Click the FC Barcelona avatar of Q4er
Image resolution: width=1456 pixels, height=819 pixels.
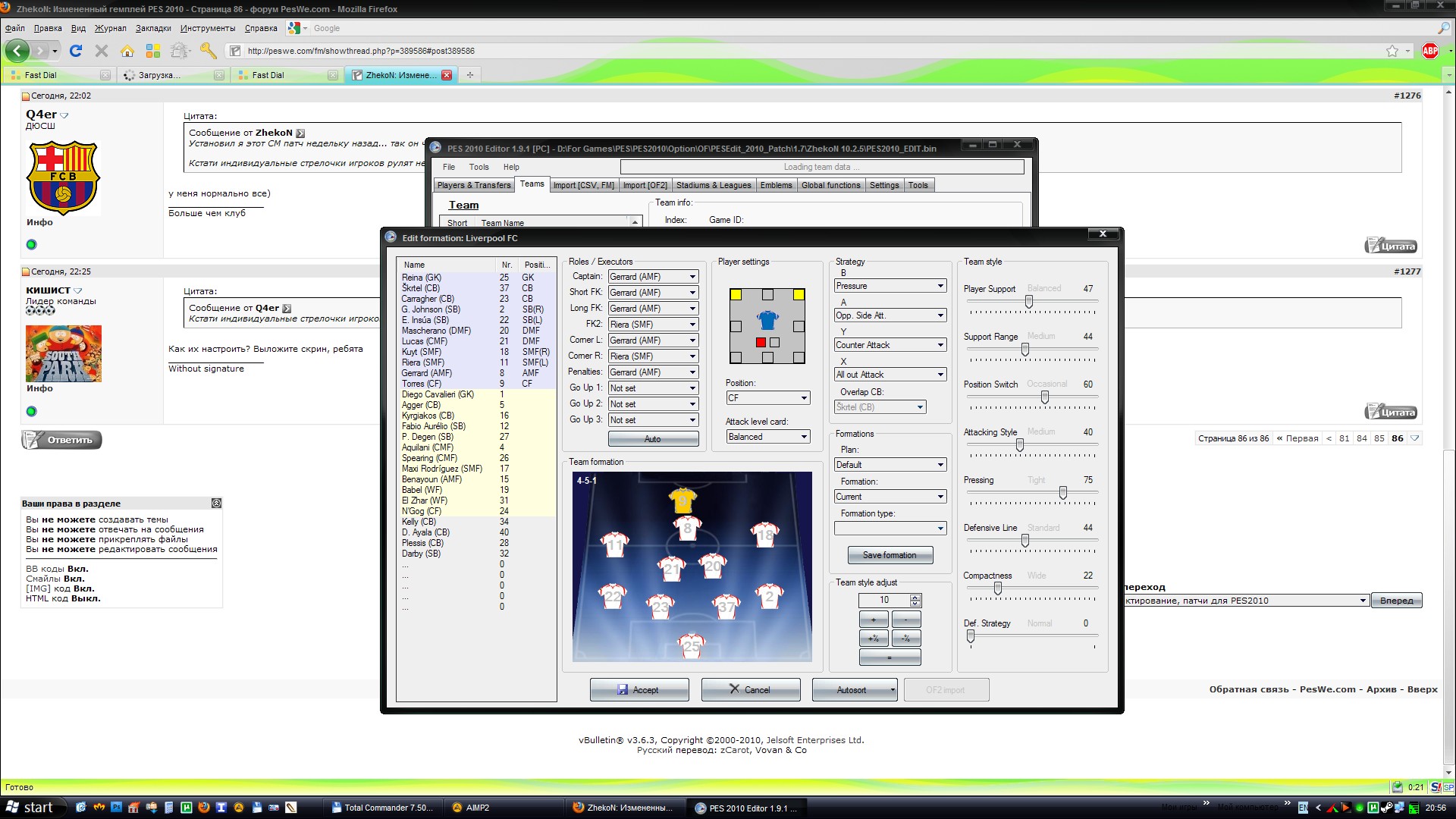63,177
